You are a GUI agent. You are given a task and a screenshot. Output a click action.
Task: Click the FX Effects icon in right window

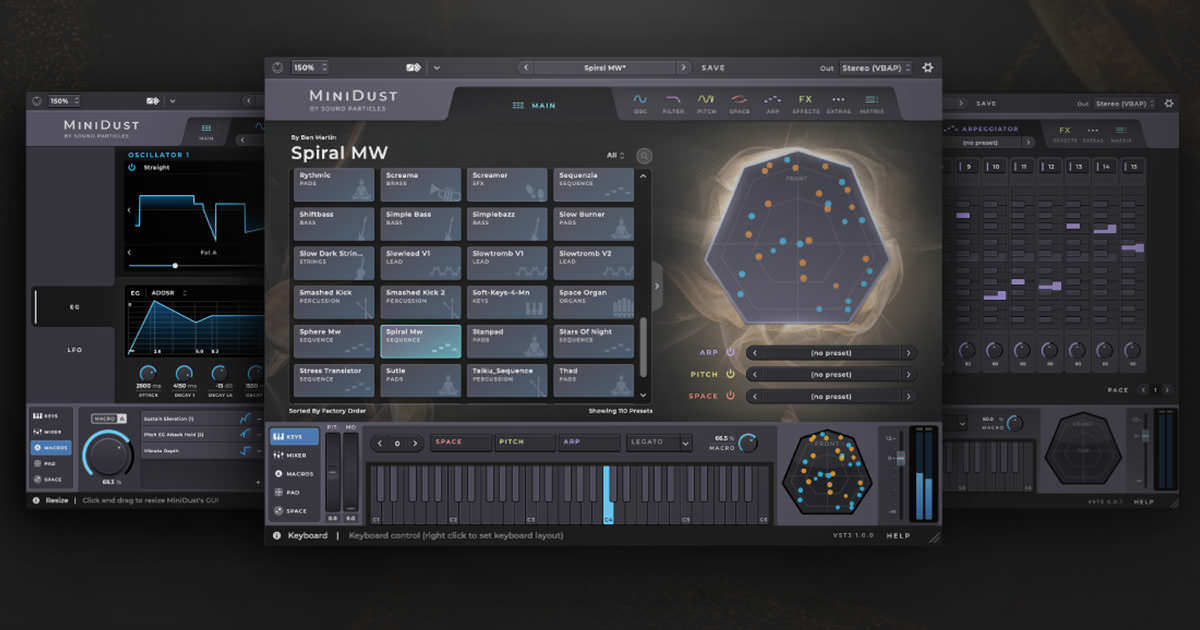click(1065, 134)
